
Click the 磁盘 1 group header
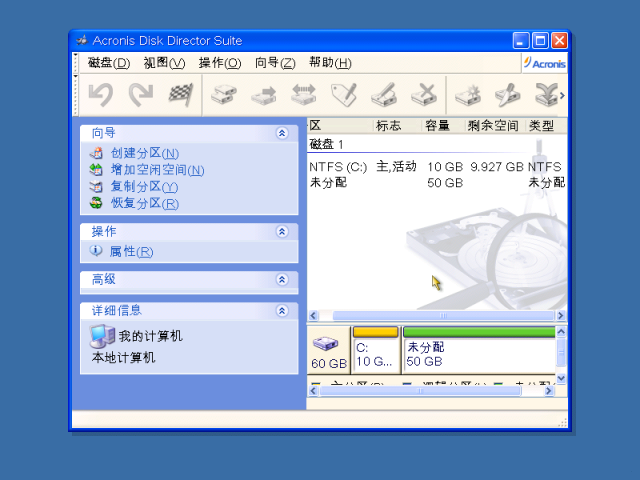tap(326, 144)
